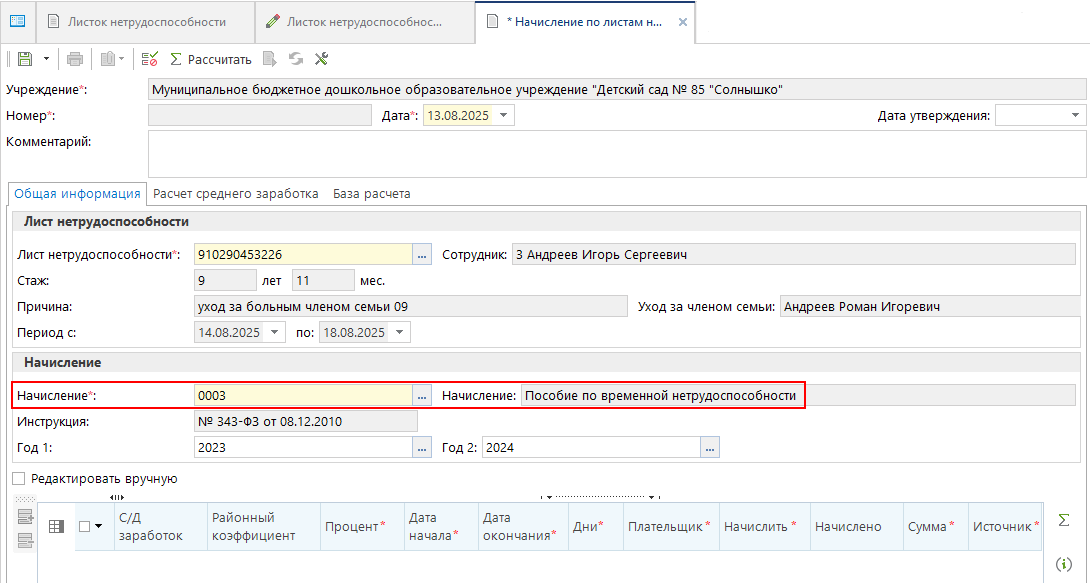Click the validation checklist toolbar icon

[150, 59]
